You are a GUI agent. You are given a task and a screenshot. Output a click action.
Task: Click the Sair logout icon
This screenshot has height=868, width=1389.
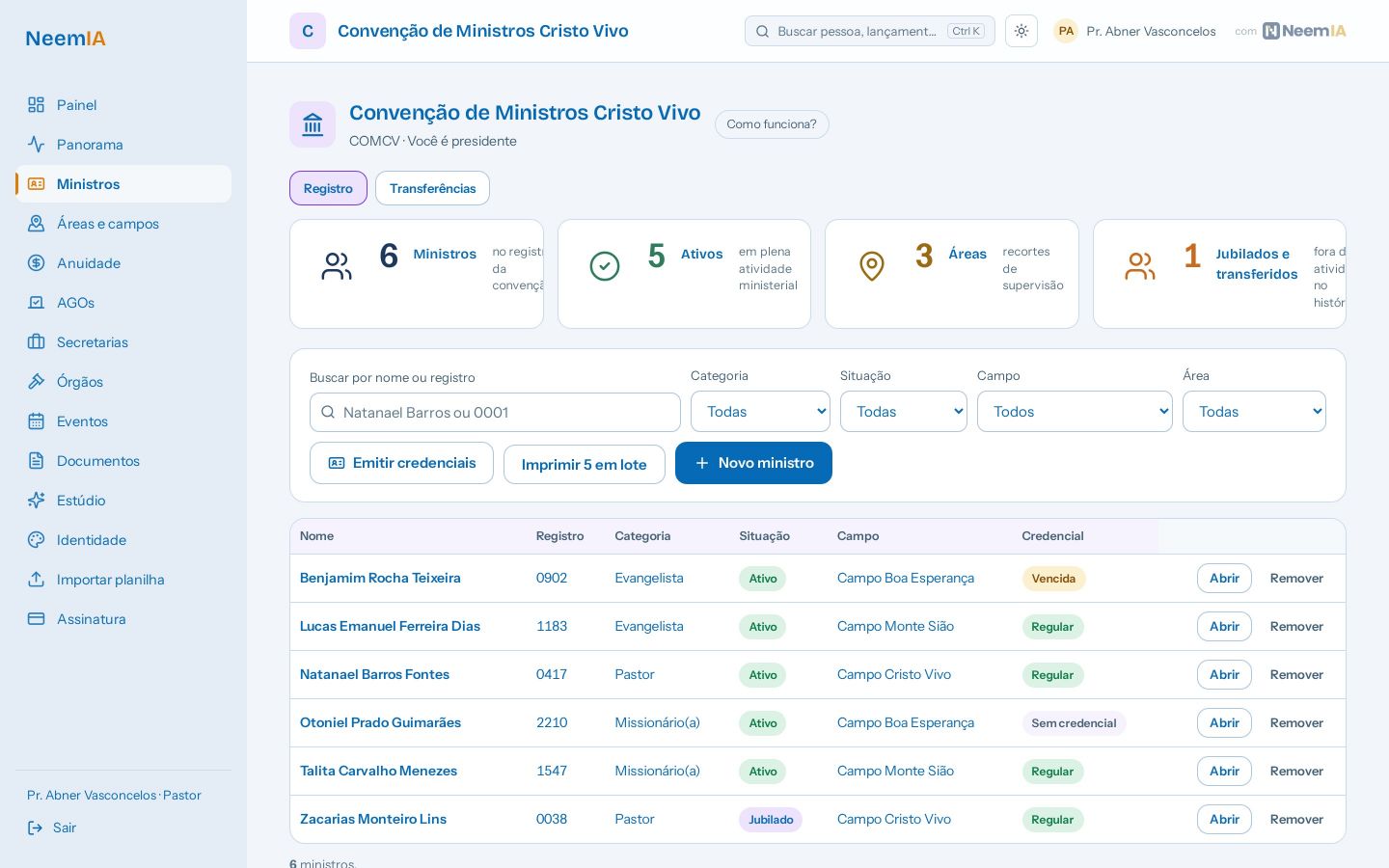click(x=36, y=827)
